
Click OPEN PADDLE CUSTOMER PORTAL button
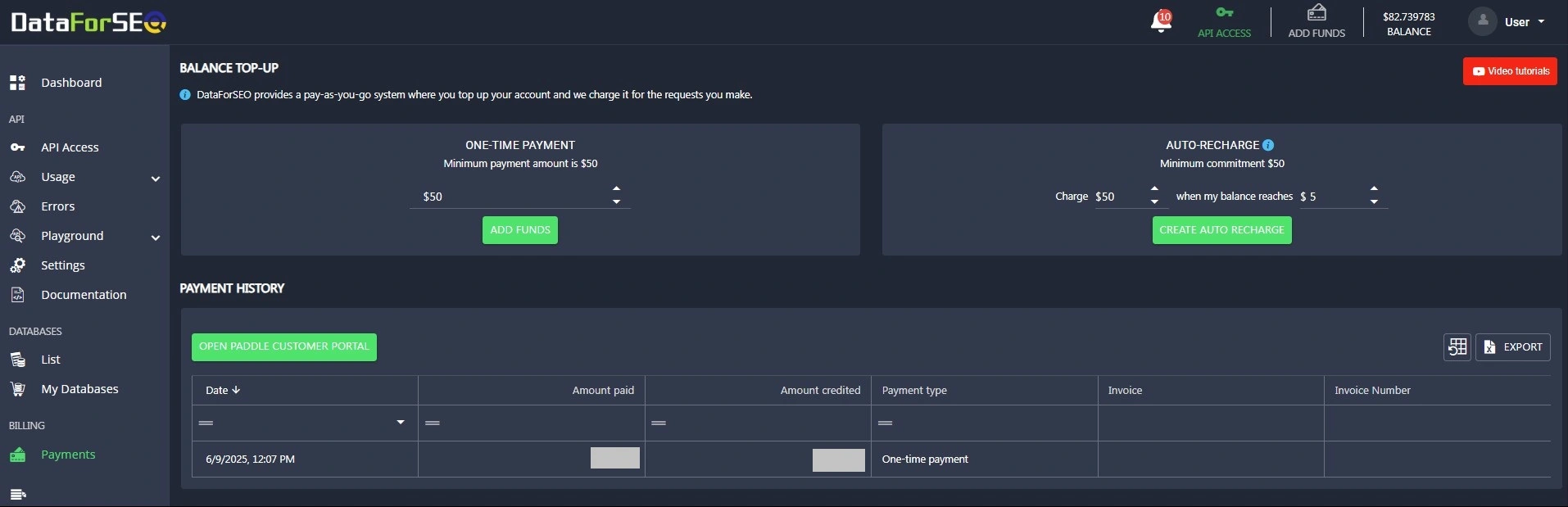click(x=284, y=346)
